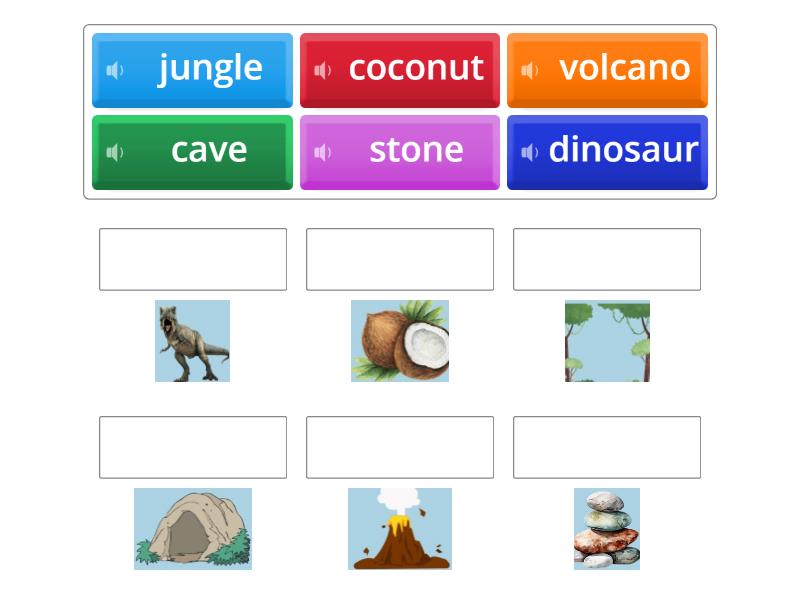This screenshot has width=800, height=600.
Task: Select the cave image
Action: click(192, 530)
